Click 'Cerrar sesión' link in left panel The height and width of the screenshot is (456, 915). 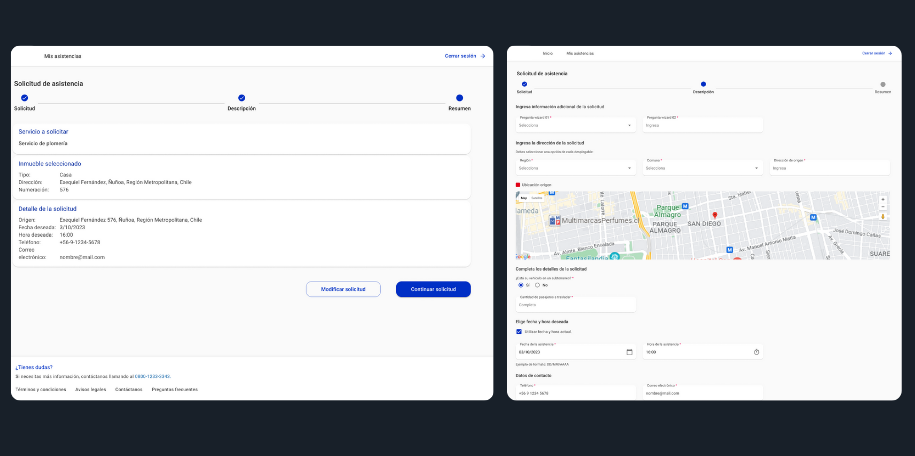pos(464,56)
